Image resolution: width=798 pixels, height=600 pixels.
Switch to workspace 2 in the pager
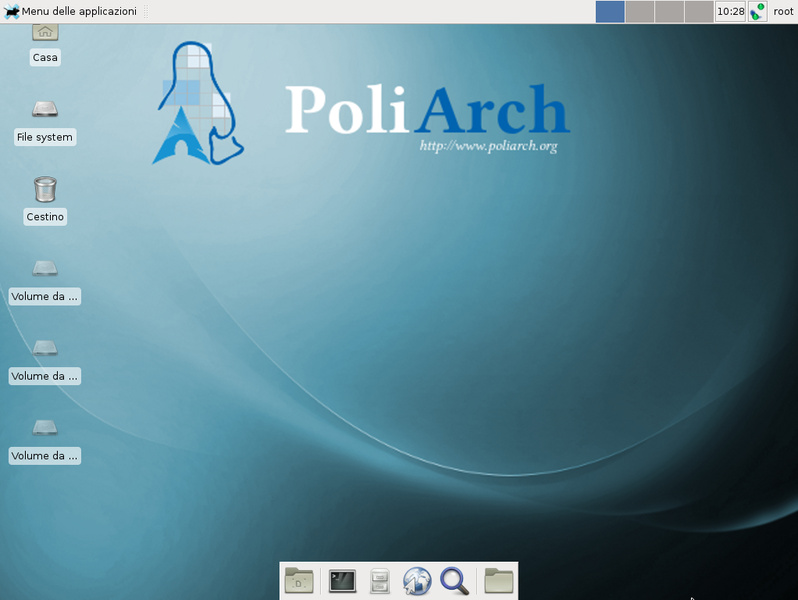tap(640, 11)
